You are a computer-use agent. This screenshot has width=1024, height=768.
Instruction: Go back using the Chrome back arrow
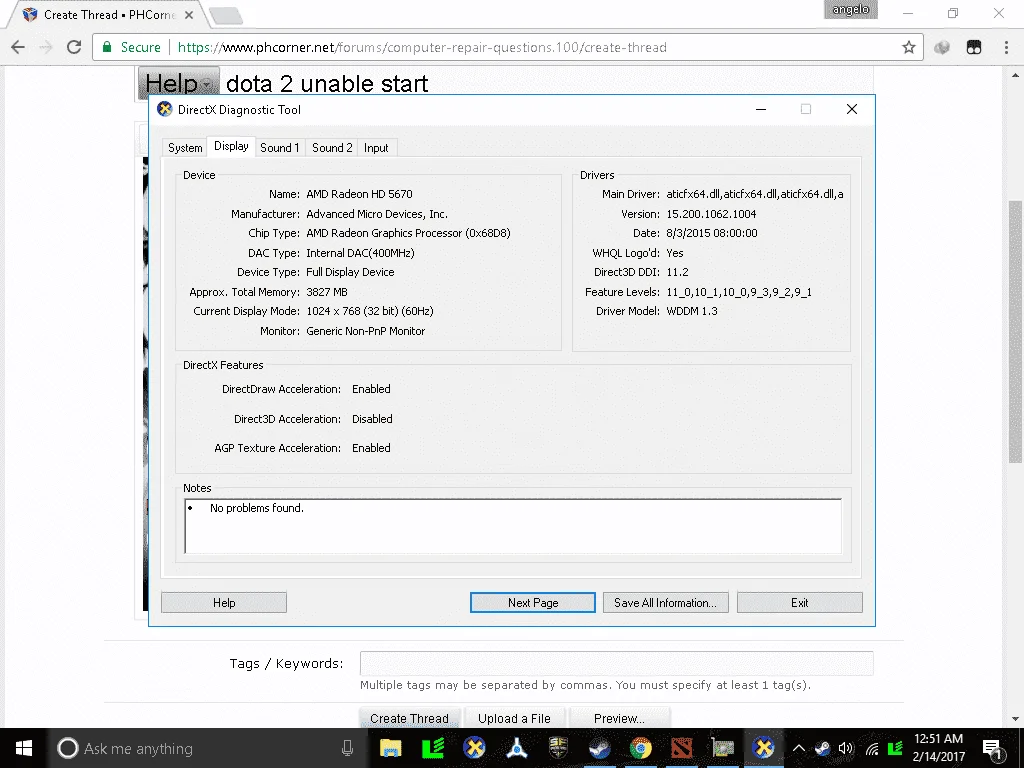coord(18,47)
